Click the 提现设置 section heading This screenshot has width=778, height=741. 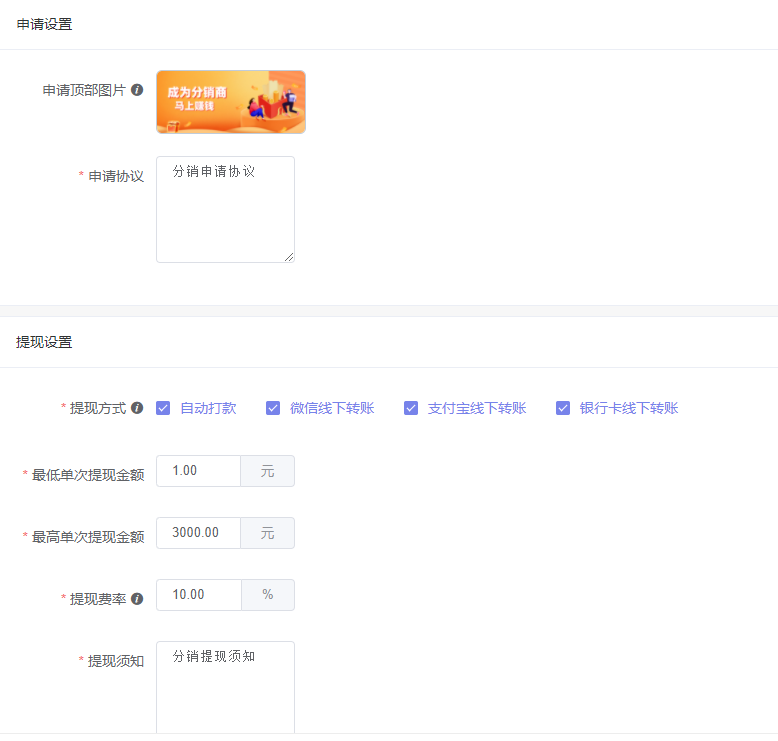pos(44,342)
